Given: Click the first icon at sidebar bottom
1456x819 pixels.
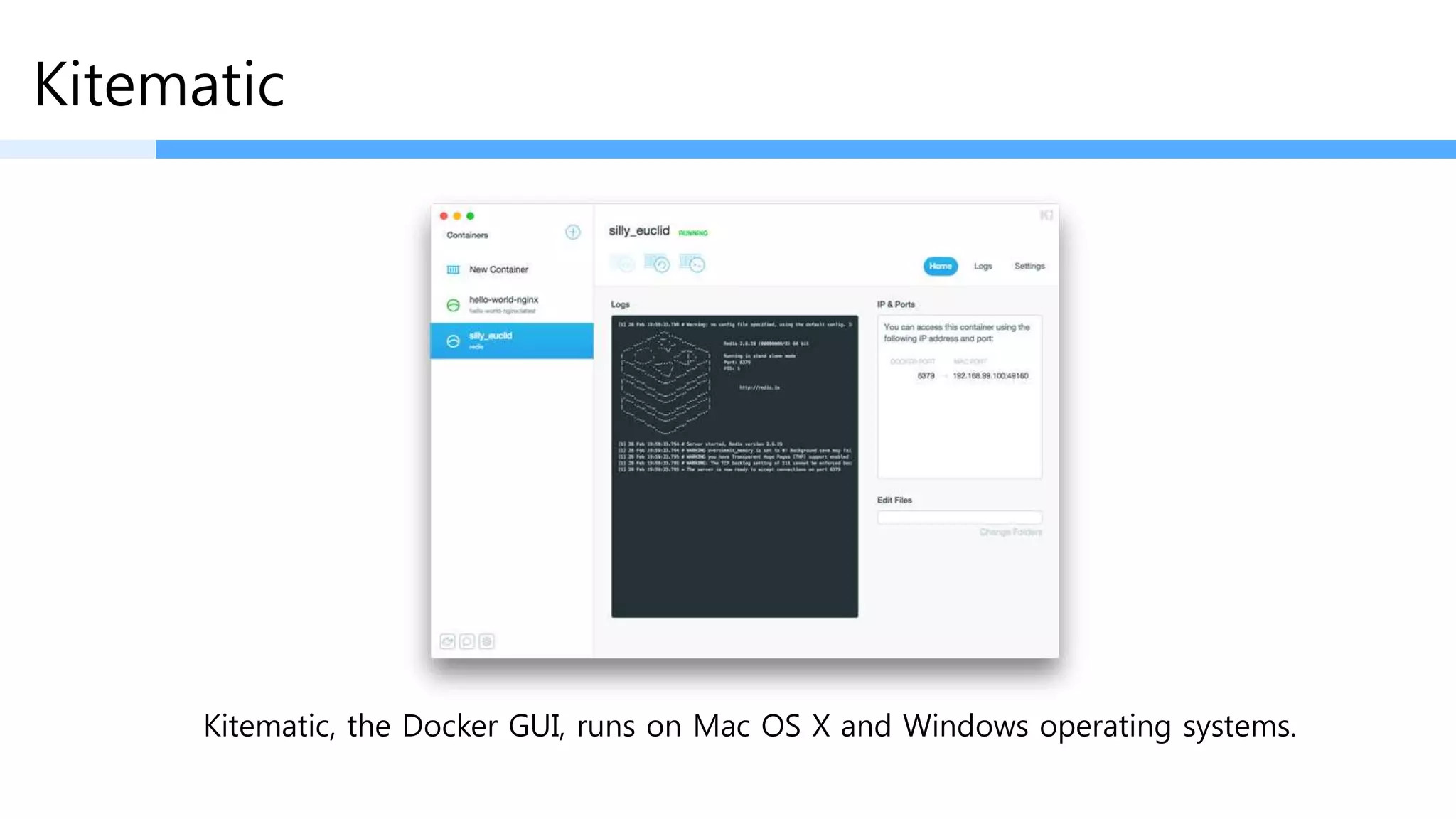Looking at the screenshot, I should 447,641.
